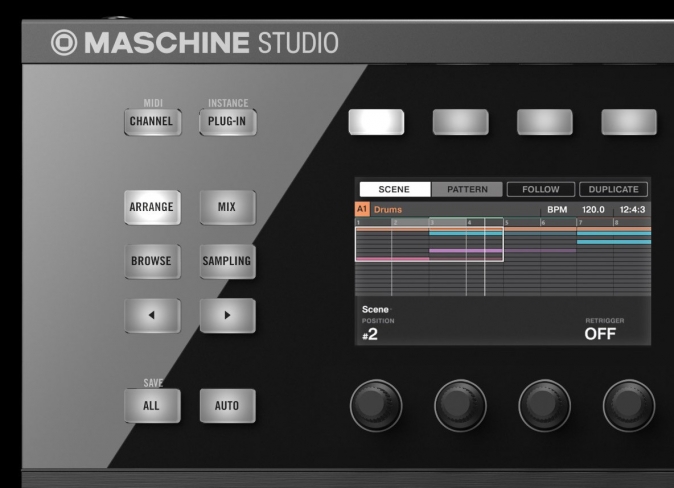
Task: Select the Drums group name
Action: click(x=388, y=210)
